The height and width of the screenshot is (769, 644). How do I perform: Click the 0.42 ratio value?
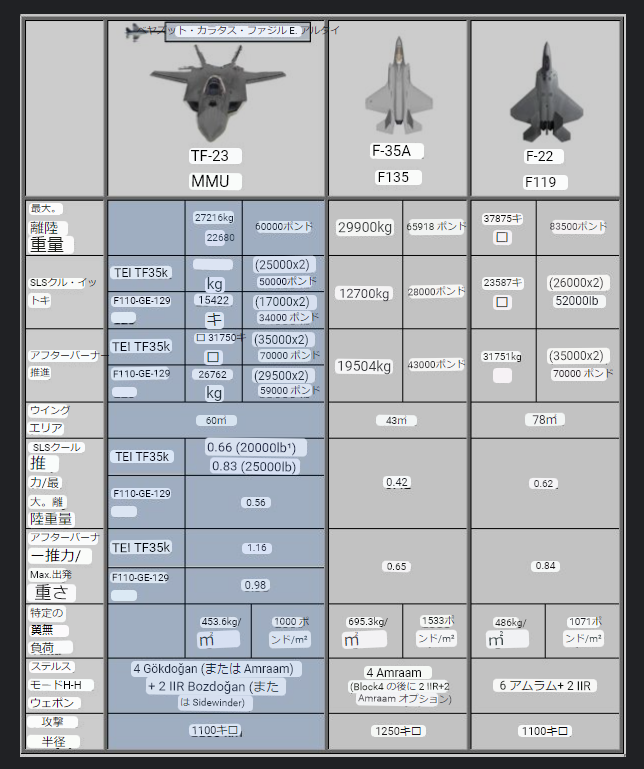397,482
